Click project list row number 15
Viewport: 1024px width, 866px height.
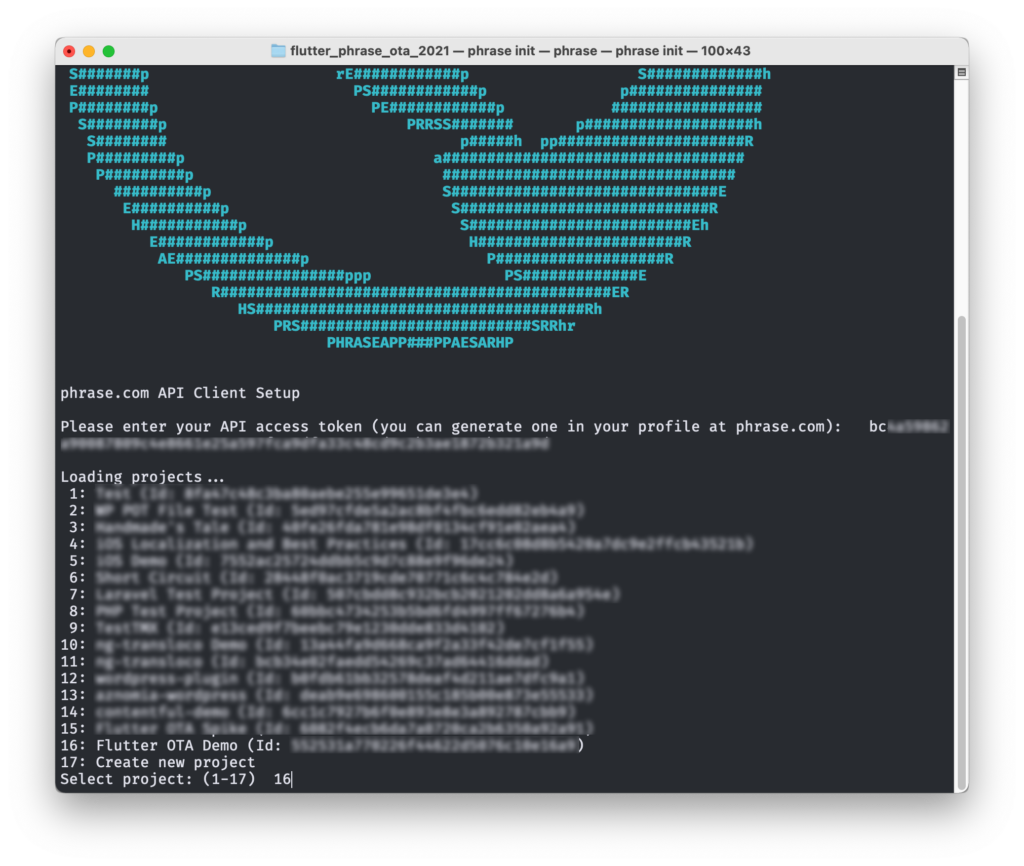point(327,729)
